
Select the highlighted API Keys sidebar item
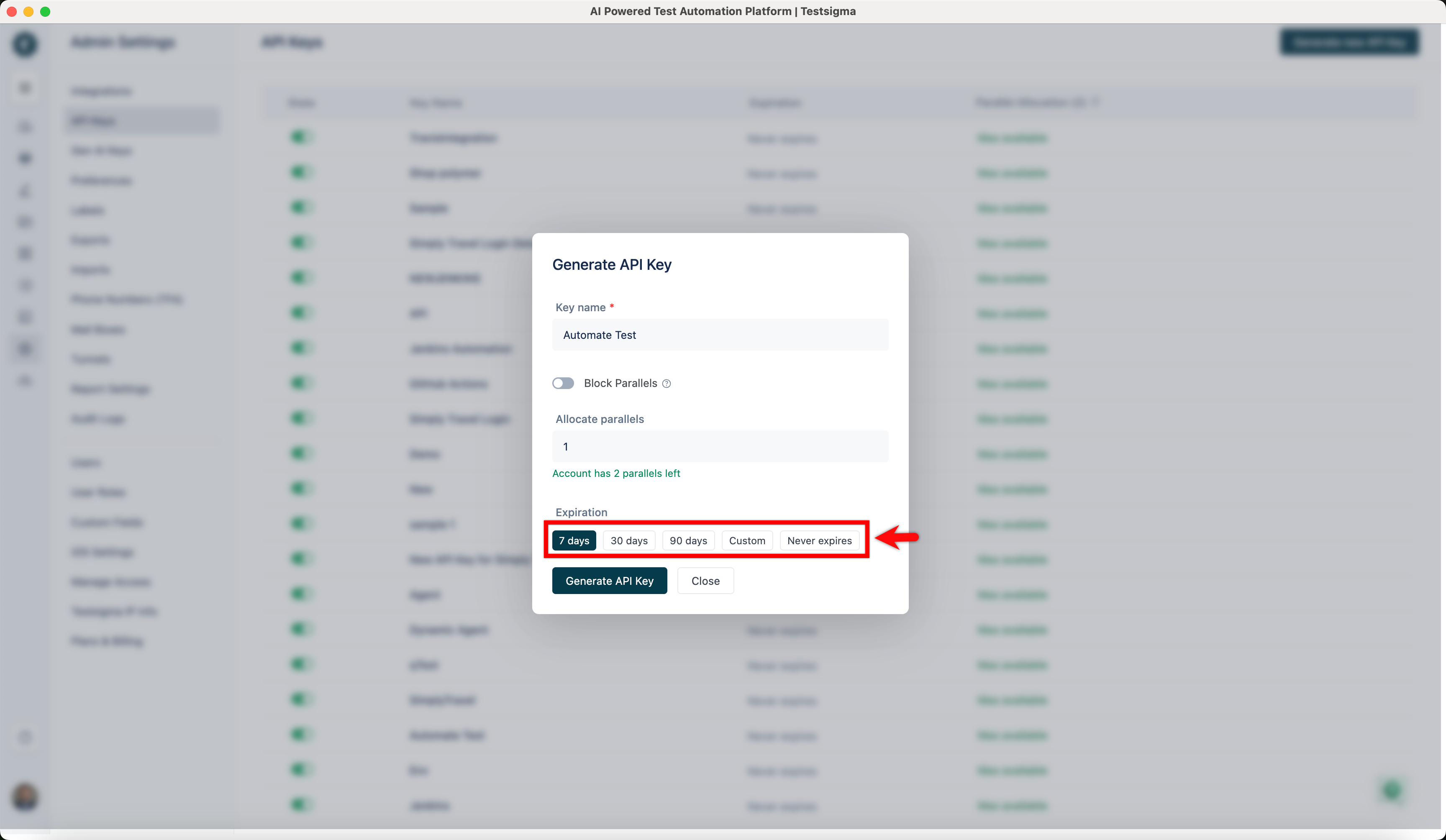(141, 120)
